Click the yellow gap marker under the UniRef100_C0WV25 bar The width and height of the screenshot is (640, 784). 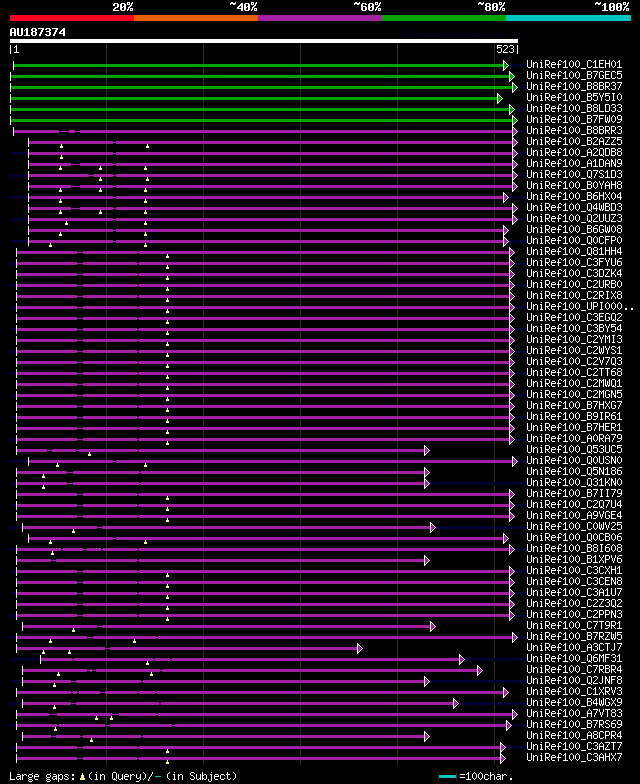74,531
